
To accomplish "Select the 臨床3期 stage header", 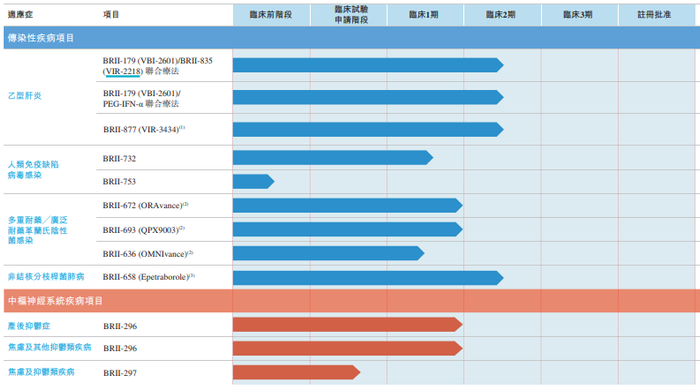I will coord(579,15).
